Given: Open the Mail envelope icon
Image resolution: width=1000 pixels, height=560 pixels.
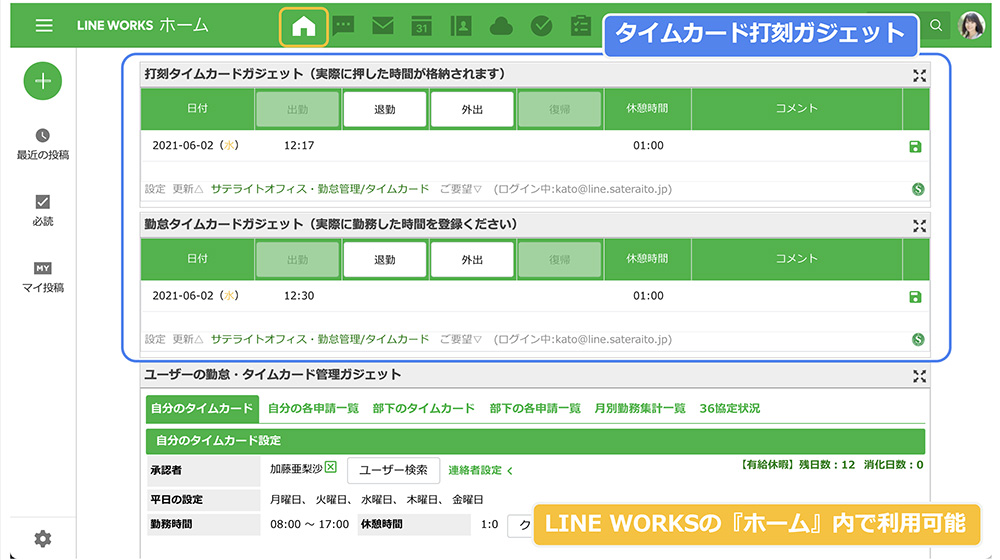Looking at the screenshot, I should (383, 26).
